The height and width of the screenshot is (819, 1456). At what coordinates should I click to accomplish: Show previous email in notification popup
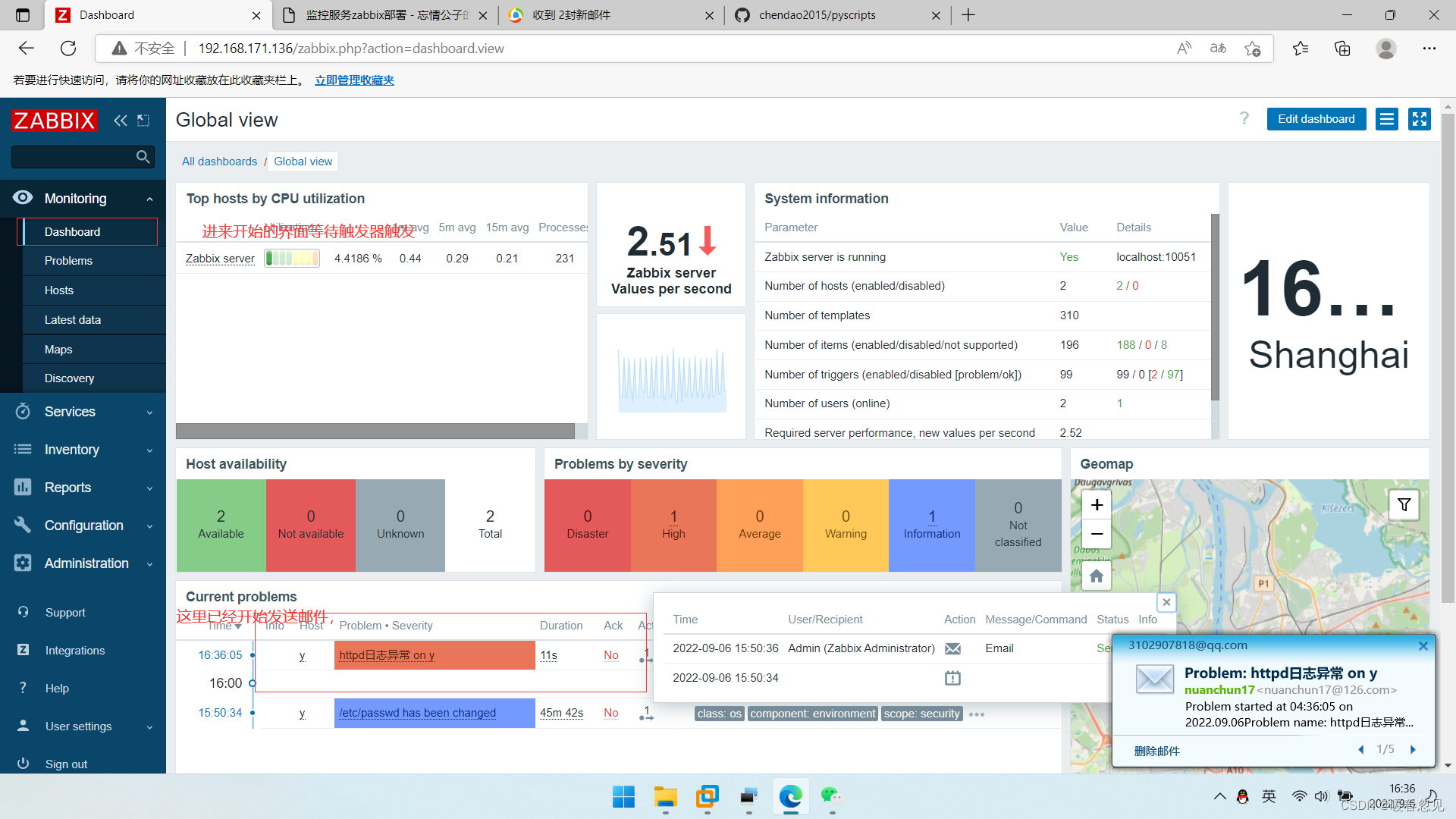point(1361,749)
